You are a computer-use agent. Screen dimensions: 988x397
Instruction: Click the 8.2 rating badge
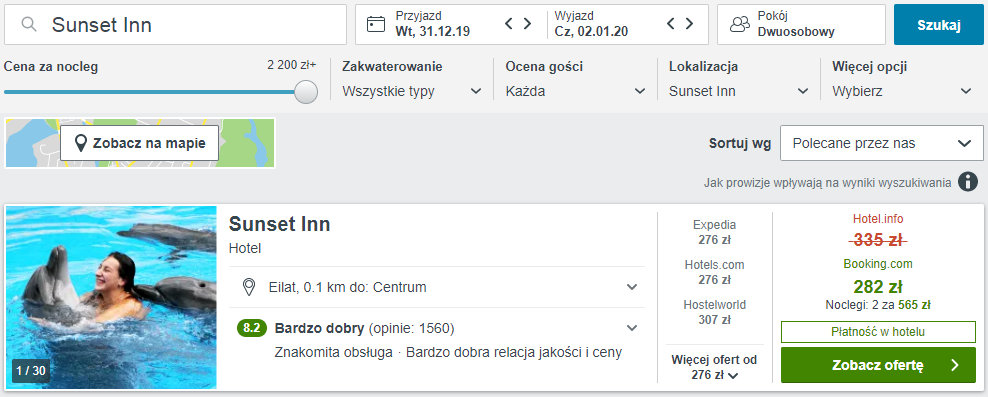click(x=252, y=328)
